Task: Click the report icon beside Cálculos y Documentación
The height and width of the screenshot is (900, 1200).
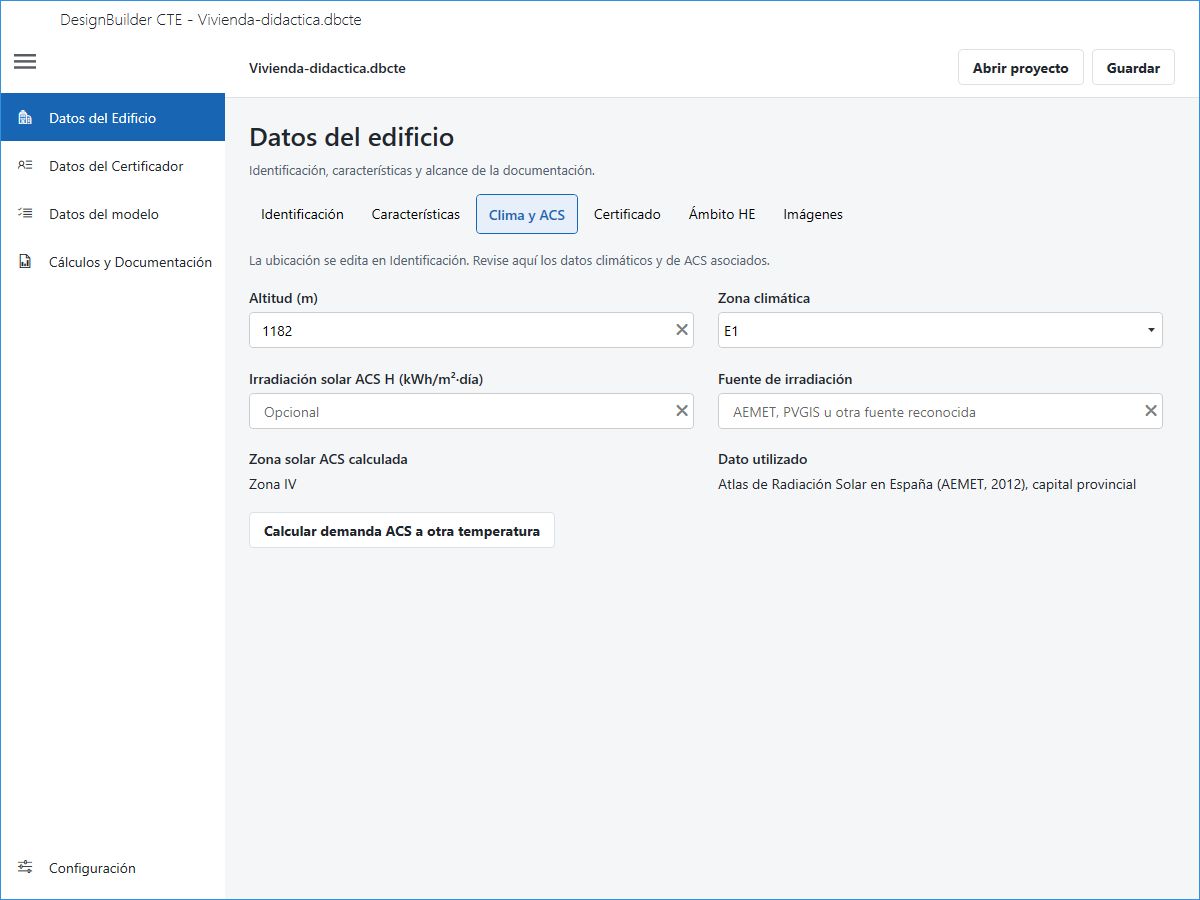Action: [25, 262]
